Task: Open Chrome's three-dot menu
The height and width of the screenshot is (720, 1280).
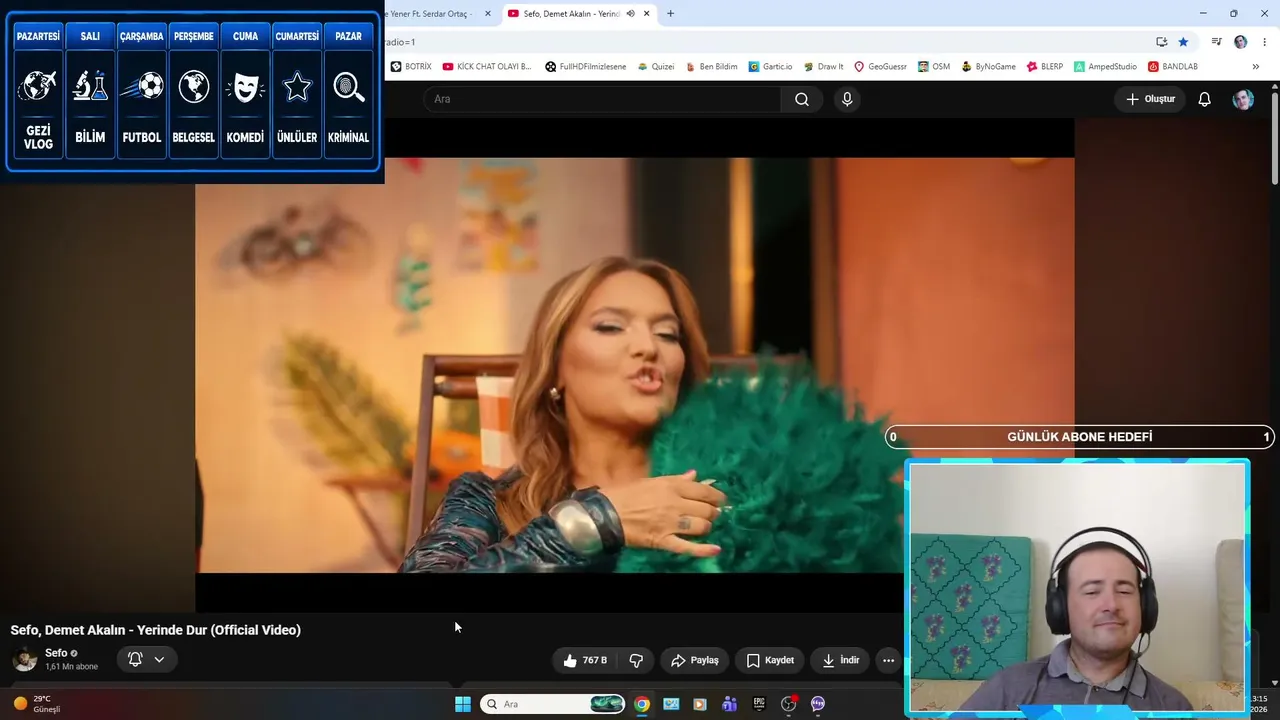Action: 1265,42
